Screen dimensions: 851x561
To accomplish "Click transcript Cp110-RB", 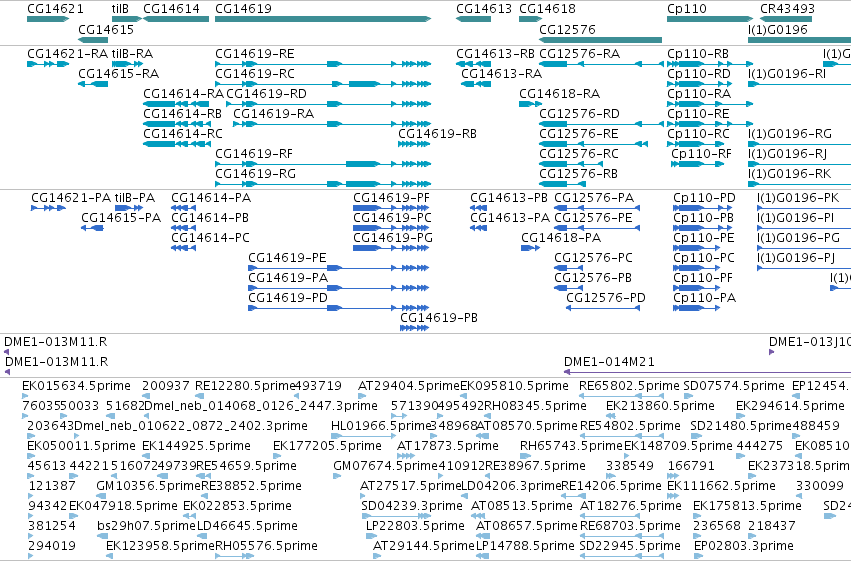I will pyautogui.click(x=698, y=54).
